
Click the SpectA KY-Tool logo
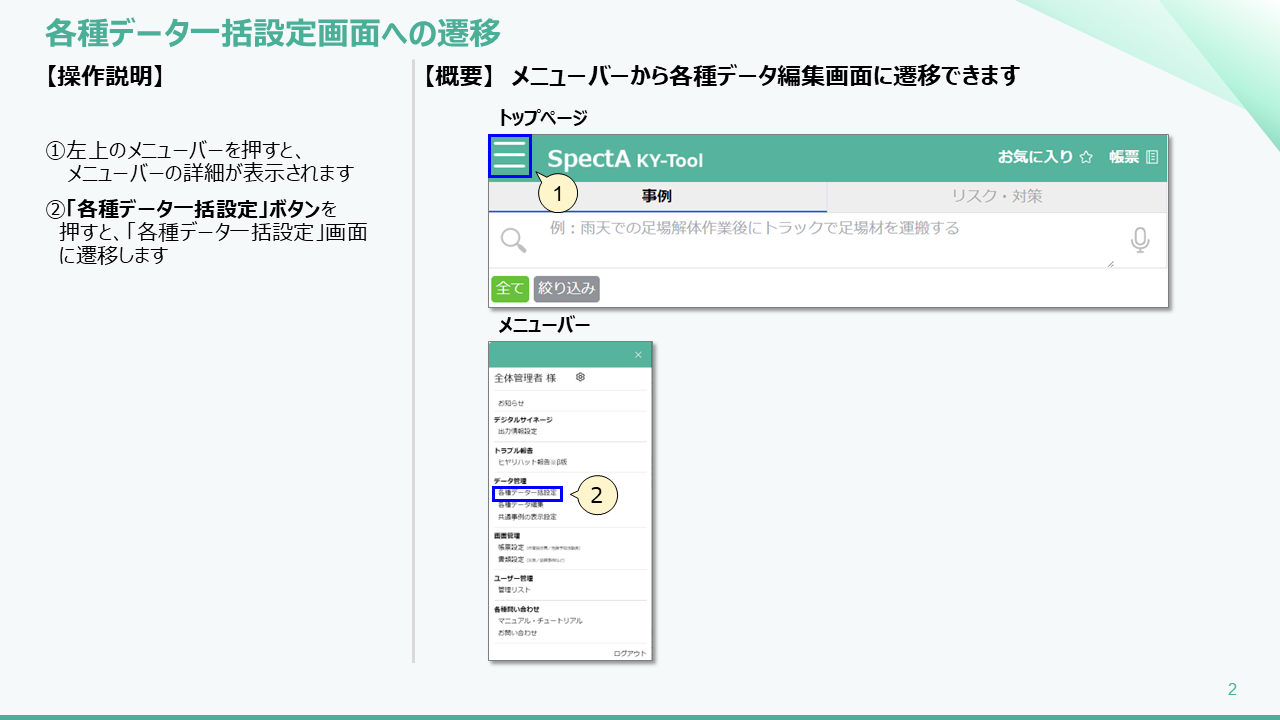[x=624, y=159]
